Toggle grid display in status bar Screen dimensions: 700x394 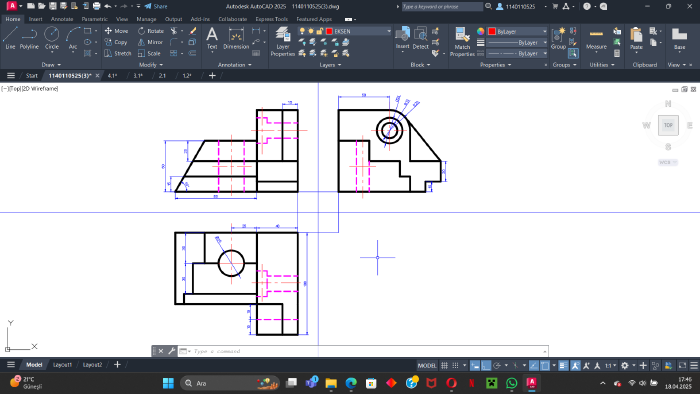click(x=444, y=365)
